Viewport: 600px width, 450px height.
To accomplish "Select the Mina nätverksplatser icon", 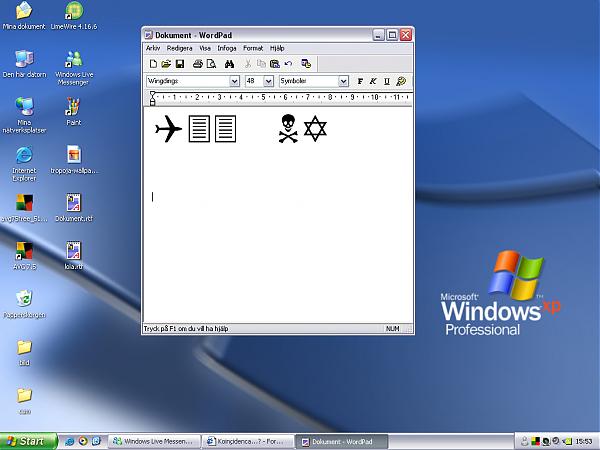I will [x=24, y=115].
